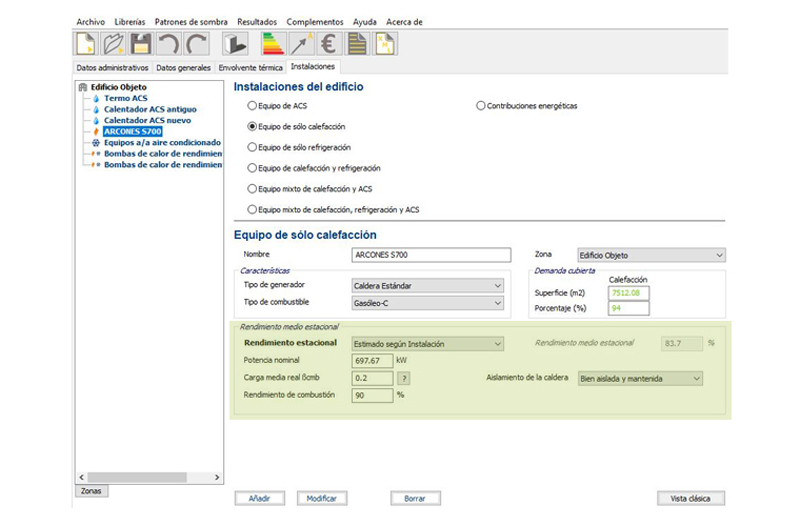Select Calentador ACS nuevo in tree
This screenshot has width=800, height=526.
pos(147,120)
